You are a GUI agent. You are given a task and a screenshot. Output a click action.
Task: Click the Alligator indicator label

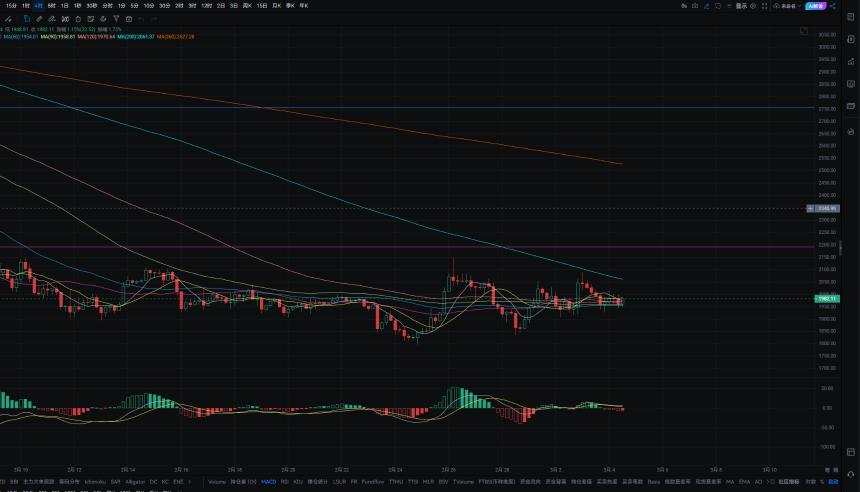click(x=135, y=482)
